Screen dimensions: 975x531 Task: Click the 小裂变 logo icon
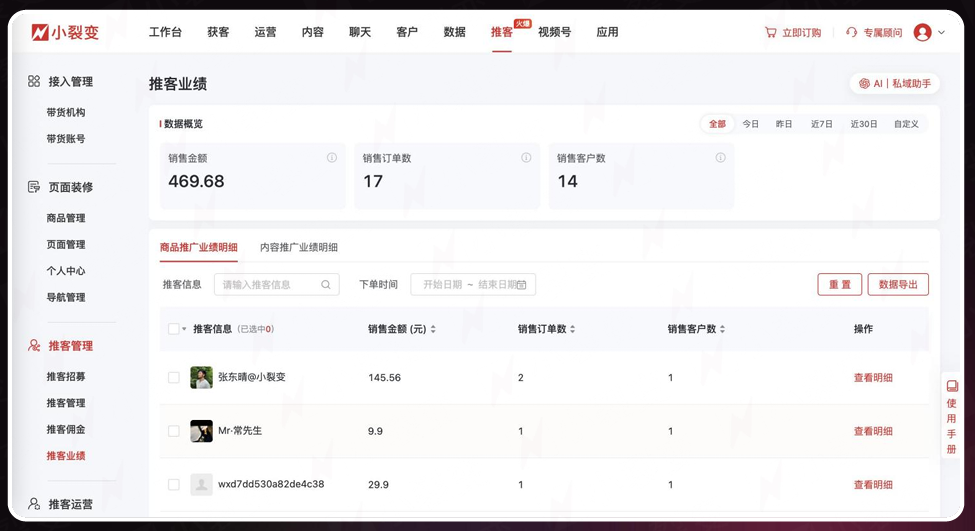(40, 32)
